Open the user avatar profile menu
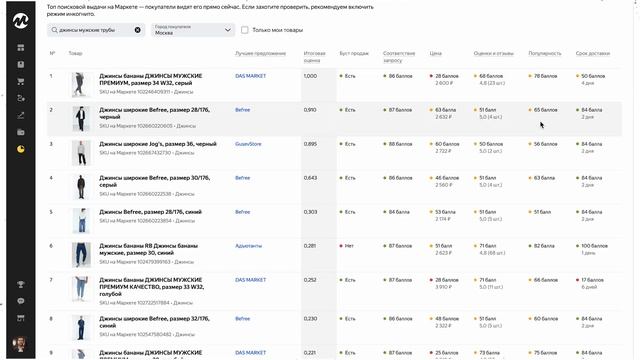640x360 pixels. click(x=20, y=344)
